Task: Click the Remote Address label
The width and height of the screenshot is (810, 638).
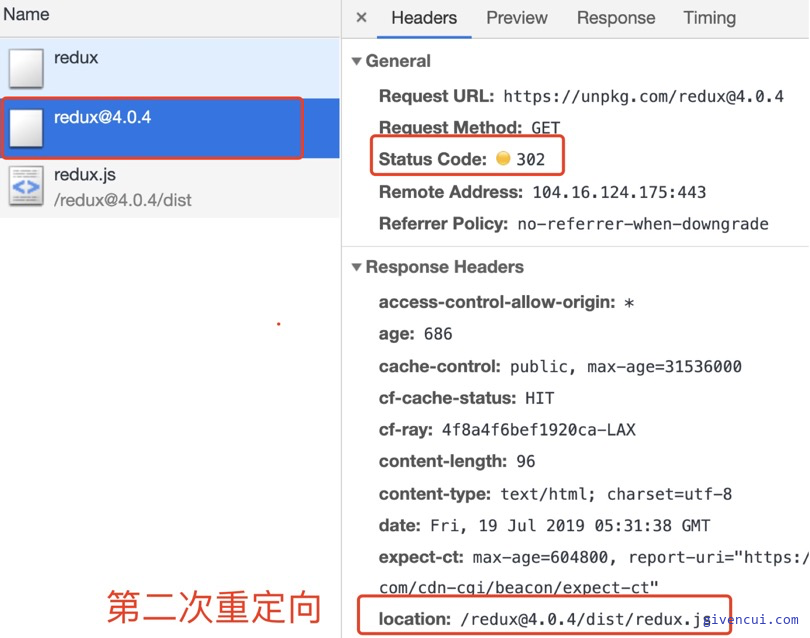Action: (x=451, y=192)
